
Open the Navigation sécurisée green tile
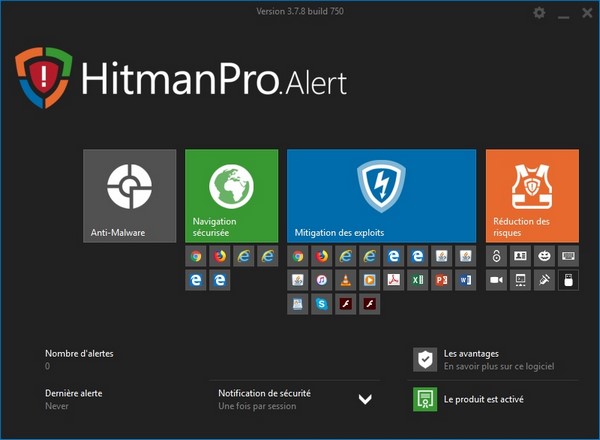[232, 196]
